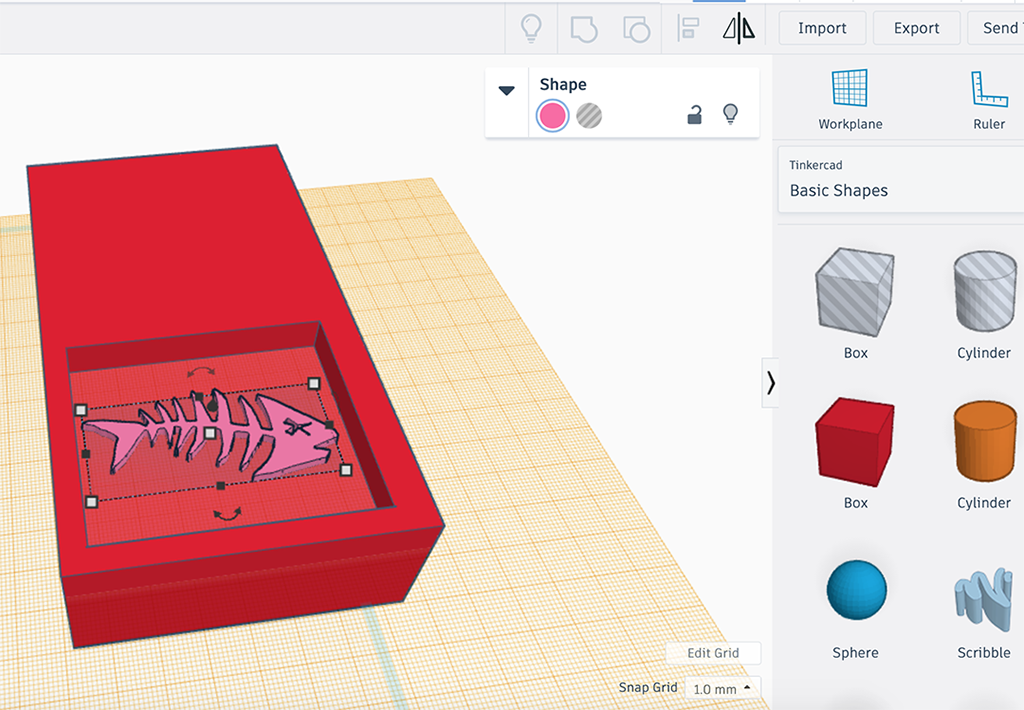Hide selected shape with lightbulb in Shape panel
Screen dimensions: 1024x710
coord(730,114)
